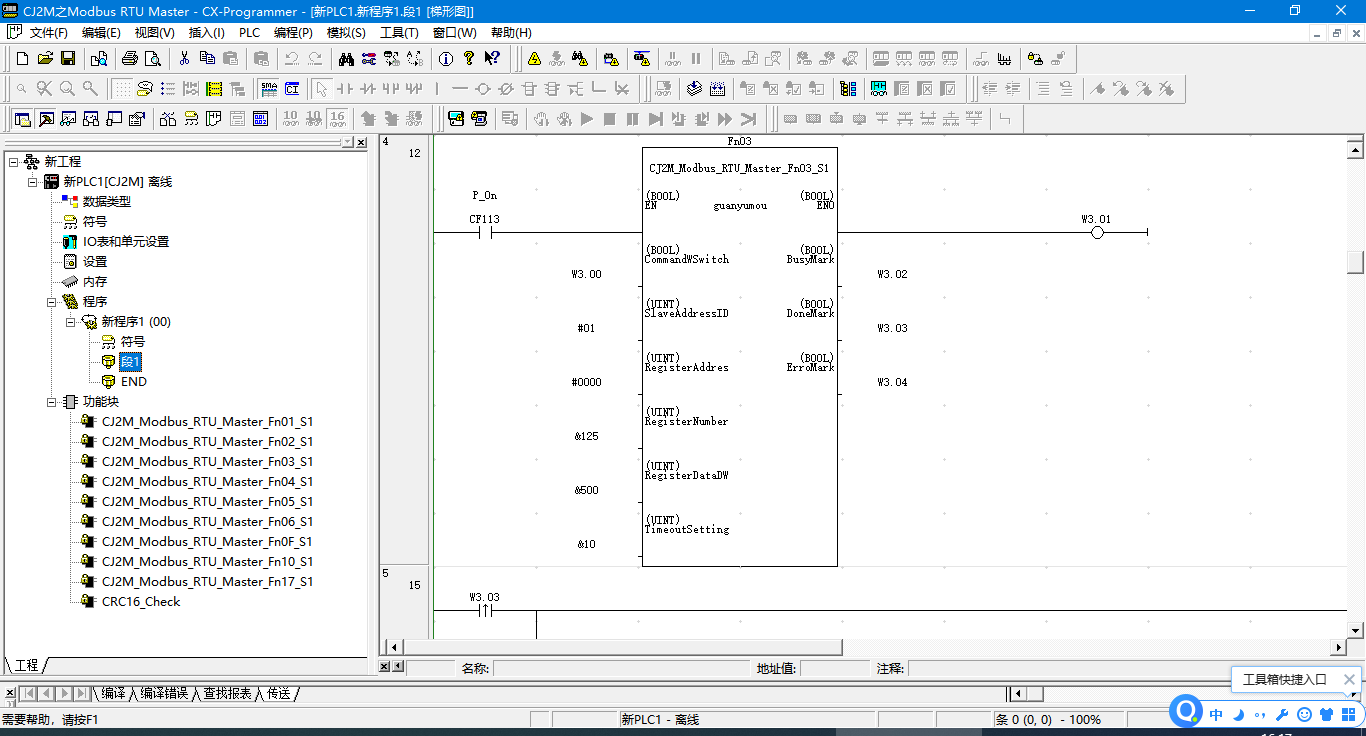This screenshot has width=1366, height=736.
Task: Open the PLC menu
Action: 249,33
